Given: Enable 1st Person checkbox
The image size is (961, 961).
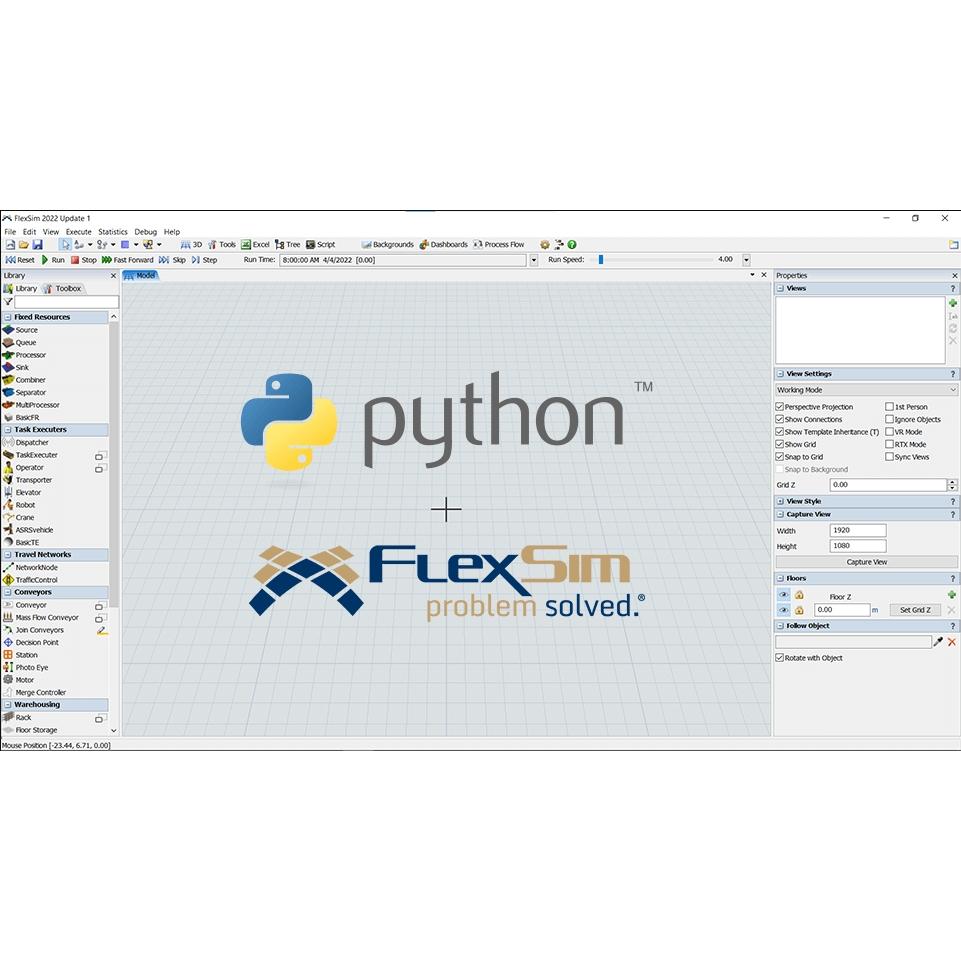Looking at the screenshot, I should (889, 407).
